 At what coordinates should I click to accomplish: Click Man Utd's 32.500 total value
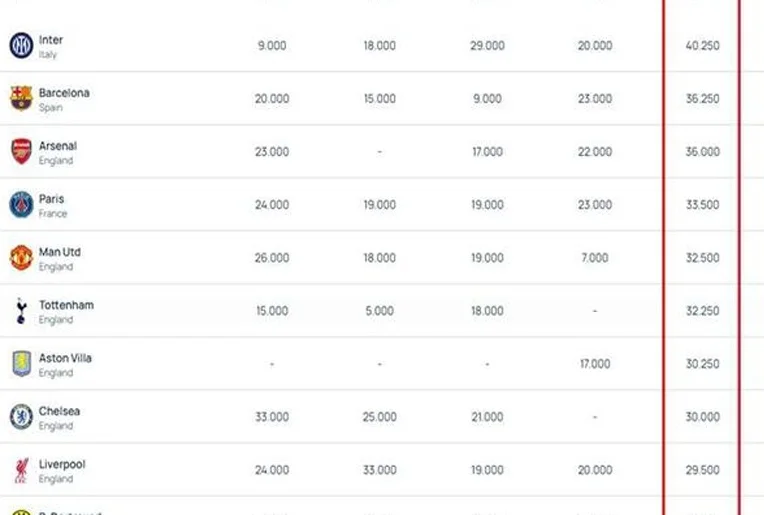[x=702, y=258]
